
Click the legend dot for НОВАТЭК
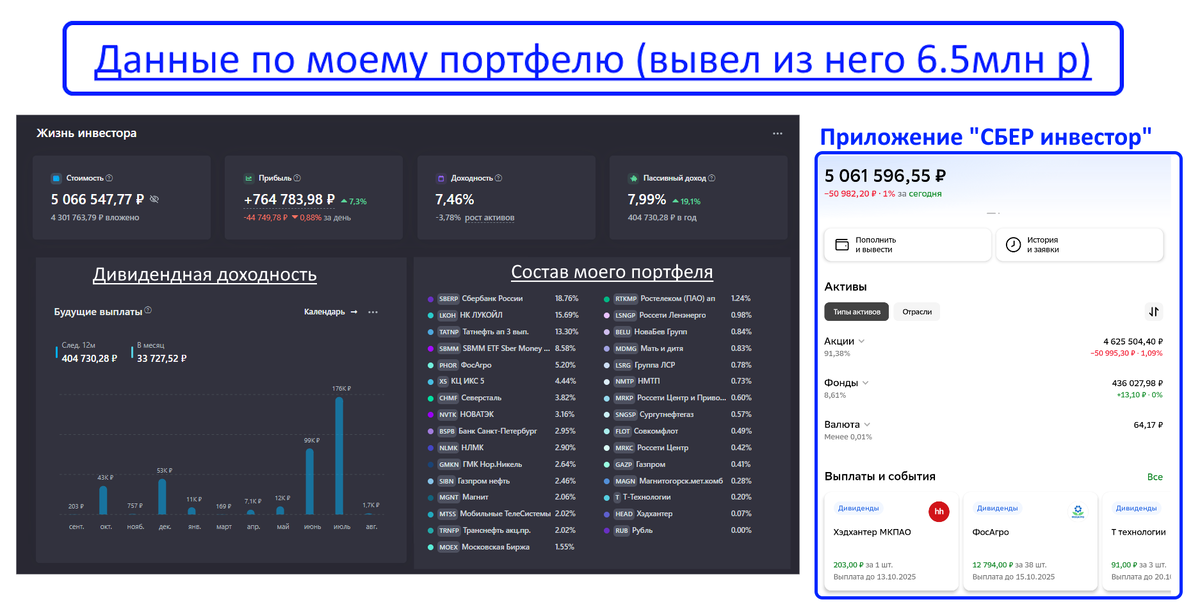pos(430,414)
